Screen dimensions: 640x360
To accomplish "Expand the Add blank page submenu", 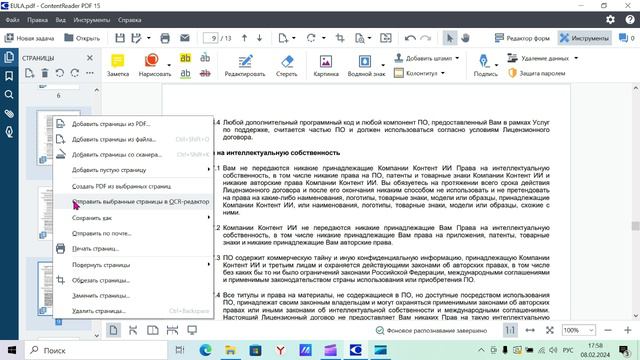I will 133,170.
